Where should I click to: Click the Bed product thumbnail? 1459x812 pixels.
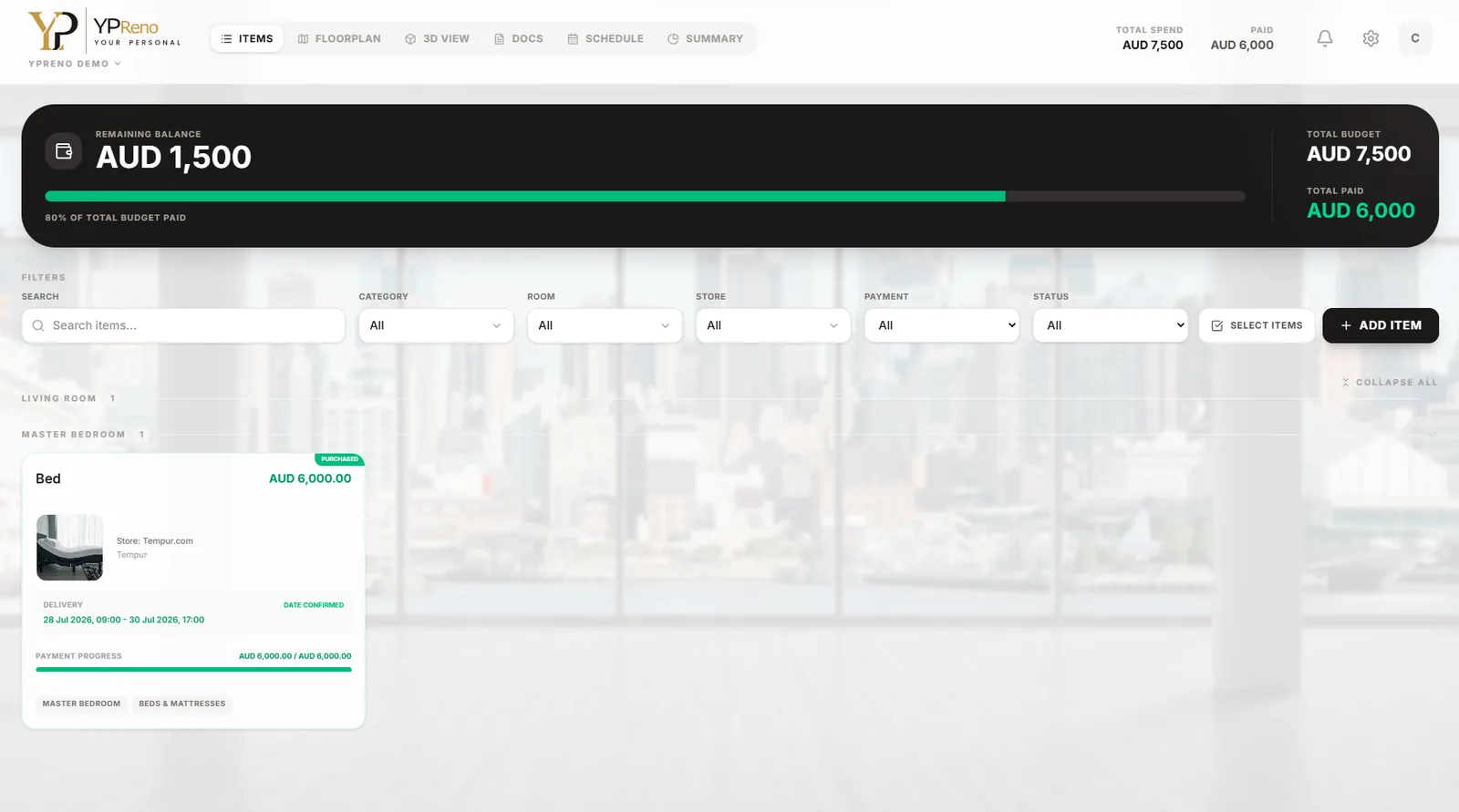(x=69, y=548)
